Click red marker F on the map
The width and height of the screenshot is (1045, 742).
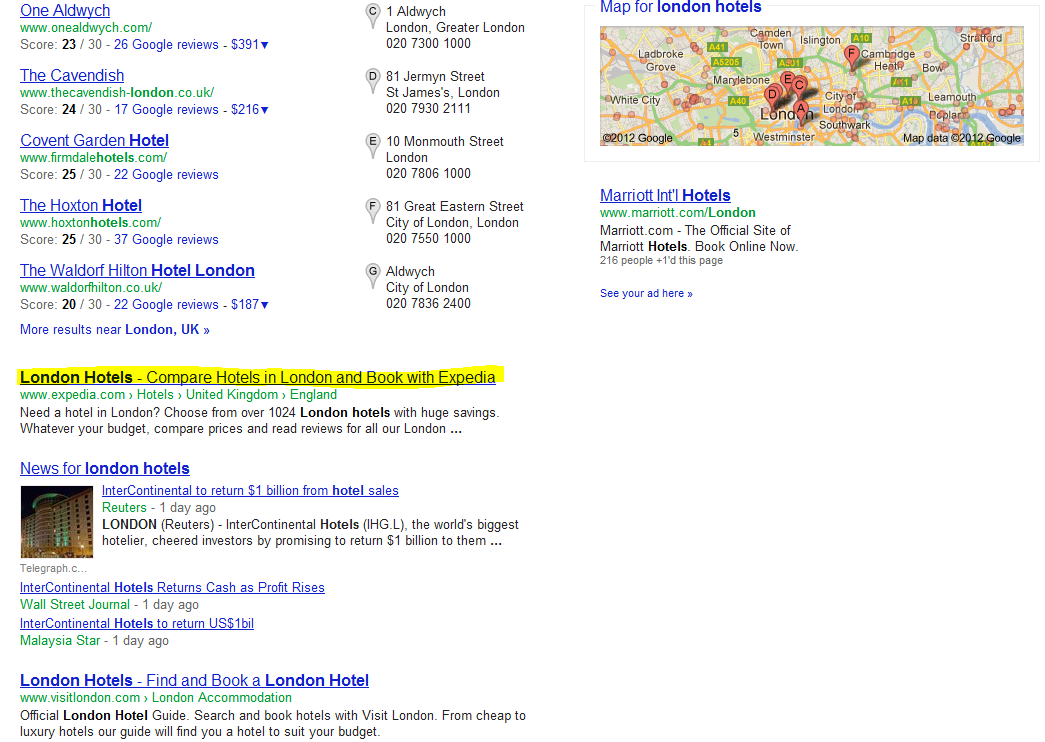[851, 56]
